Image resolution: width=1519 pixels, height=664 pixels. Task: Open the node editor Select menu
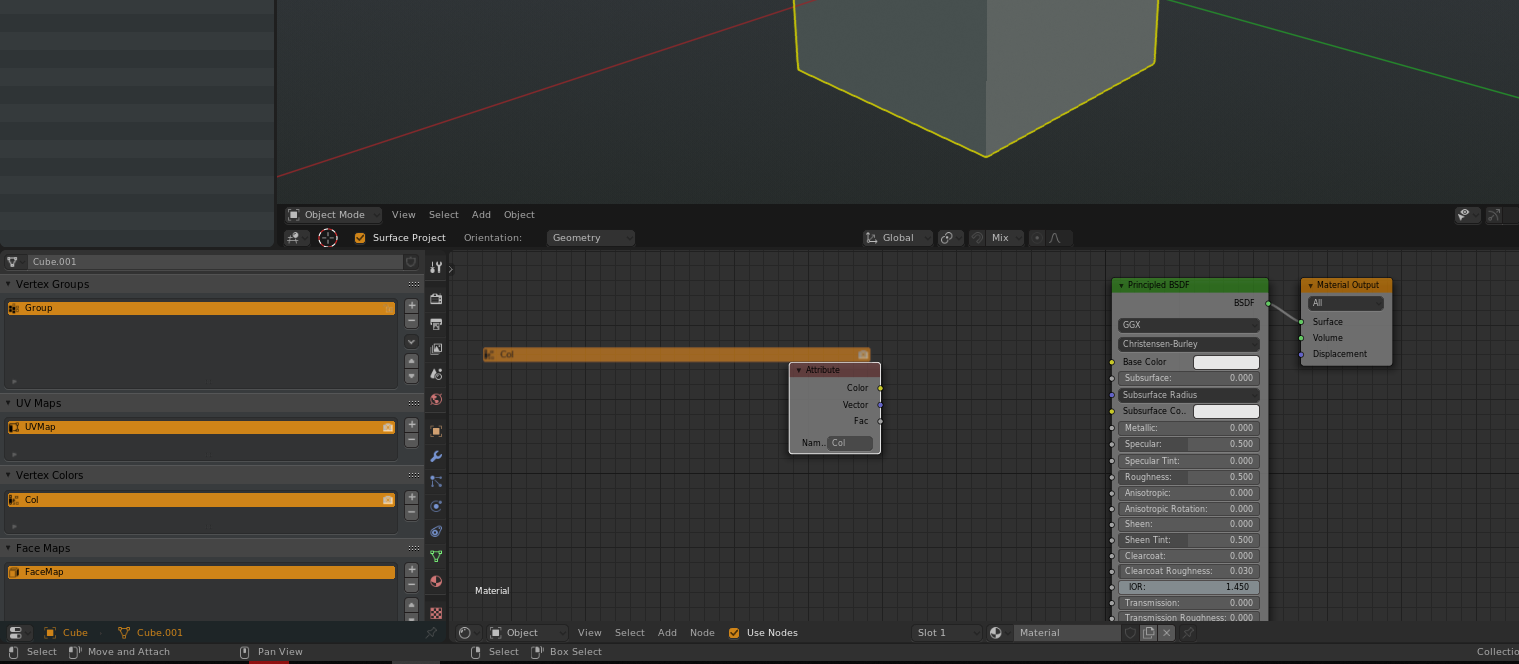click(630, 633)
